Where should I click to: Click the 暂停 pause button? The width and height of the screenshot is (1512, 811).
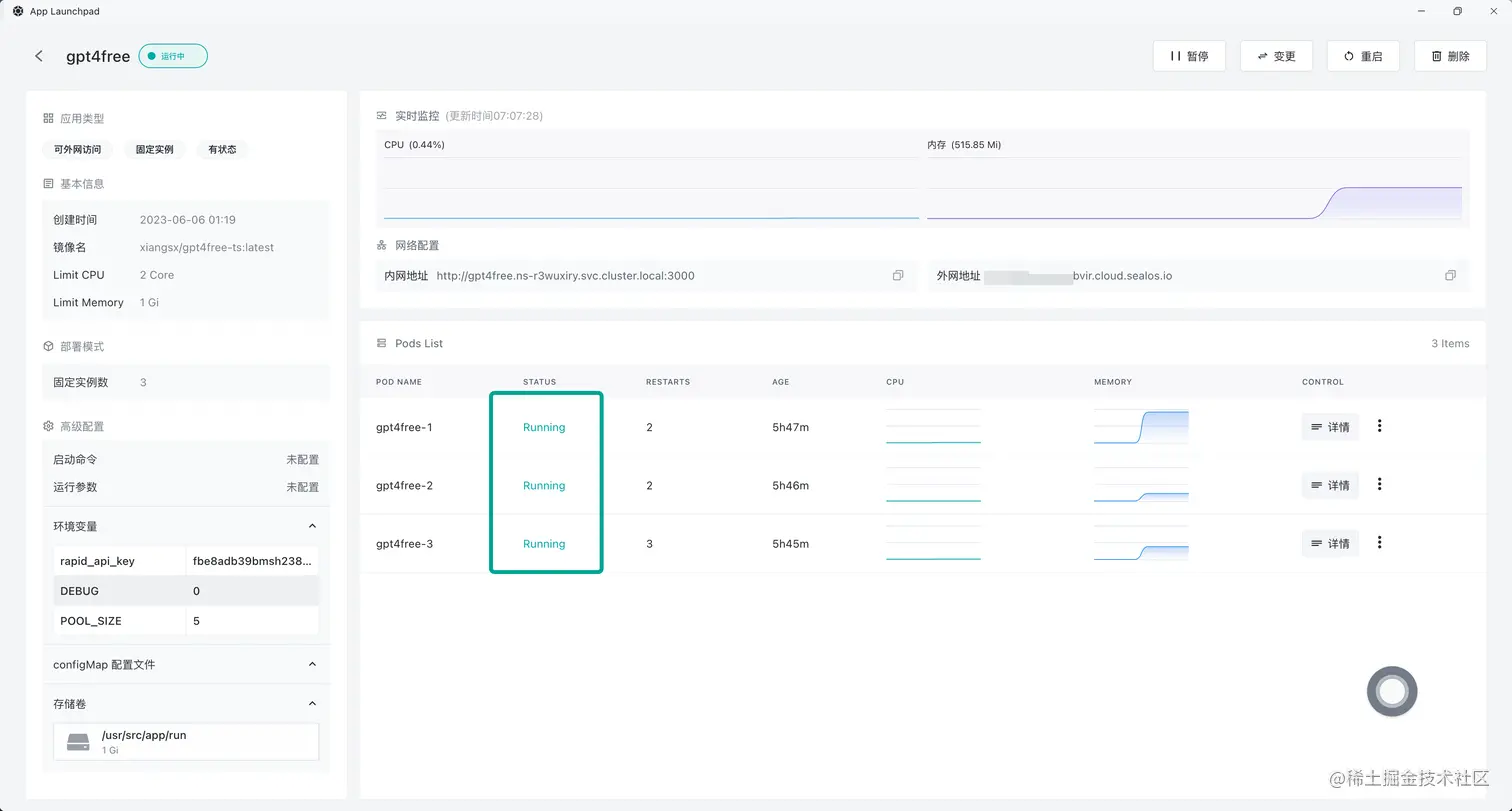pos(1189,56)
